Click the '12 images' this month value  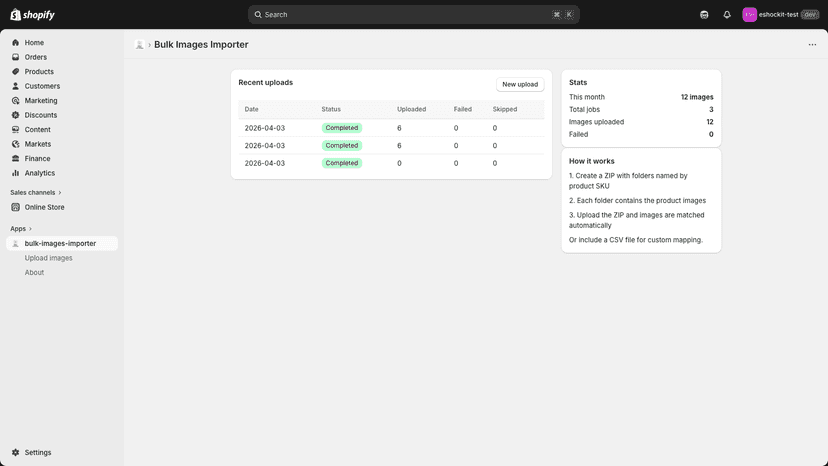pyautogui.click(x=697, y=97)
